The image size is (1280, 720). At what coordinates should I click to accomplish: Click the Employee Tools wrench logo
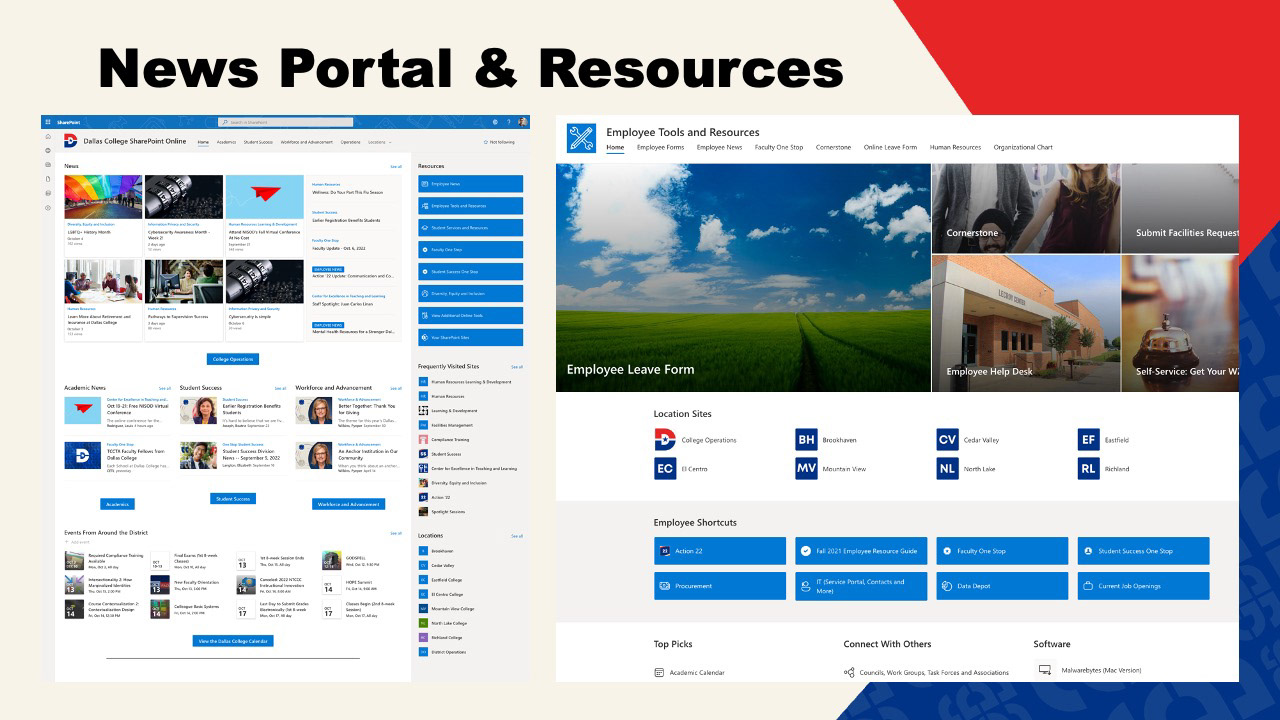pos(581,138)
